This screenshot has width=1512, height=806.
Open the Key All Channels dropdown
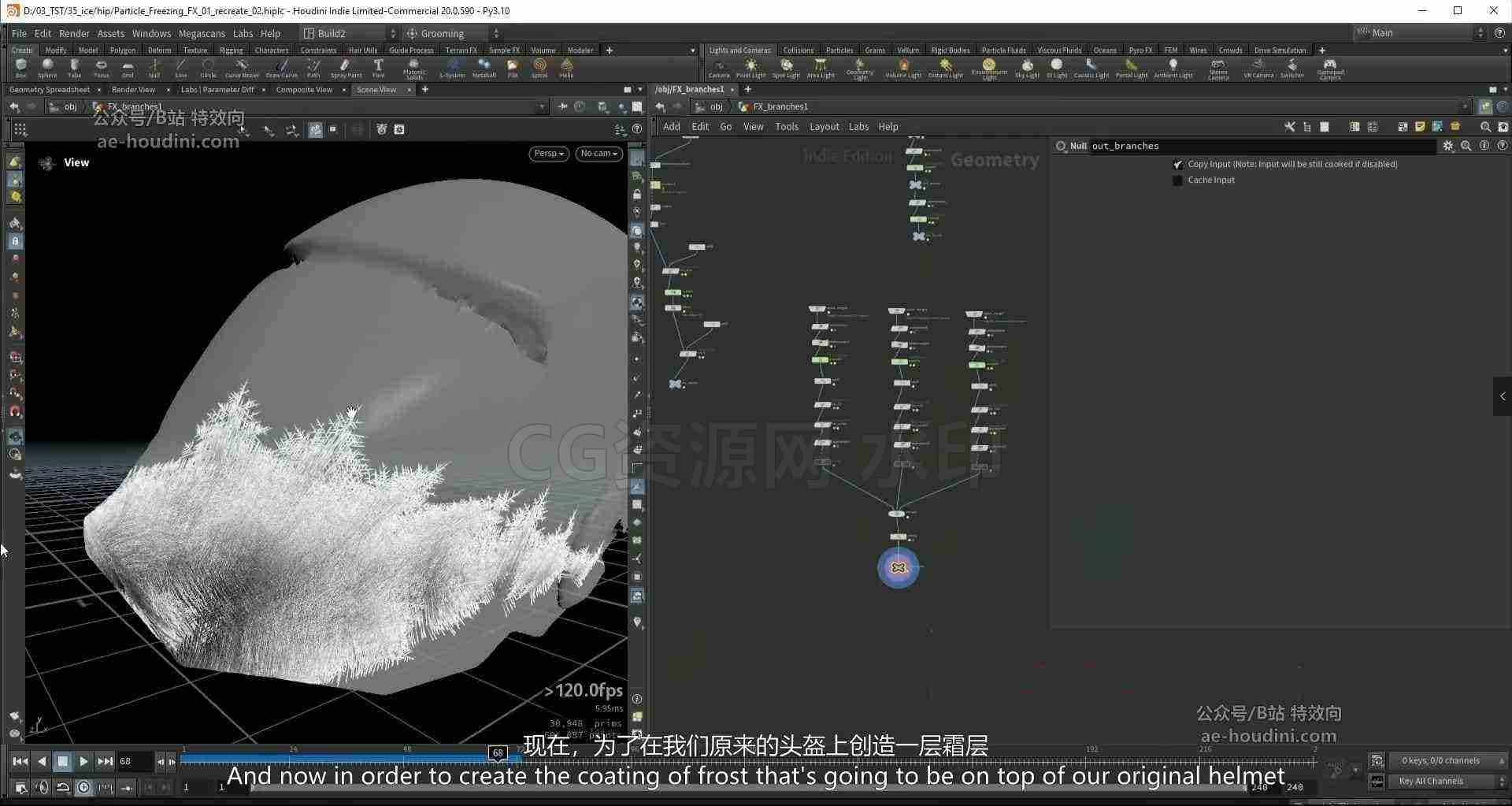tap(1447, 781)
